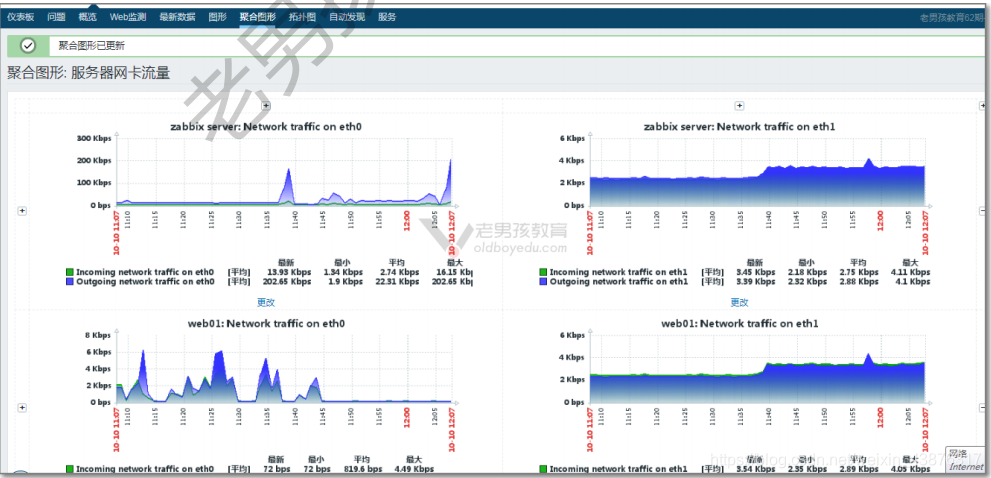Image resolution: width=991 pixels, height=478 pixels.
Task: Click 更改 link under zabbix server eth1 graph
Action: click(x=739, y=302)
